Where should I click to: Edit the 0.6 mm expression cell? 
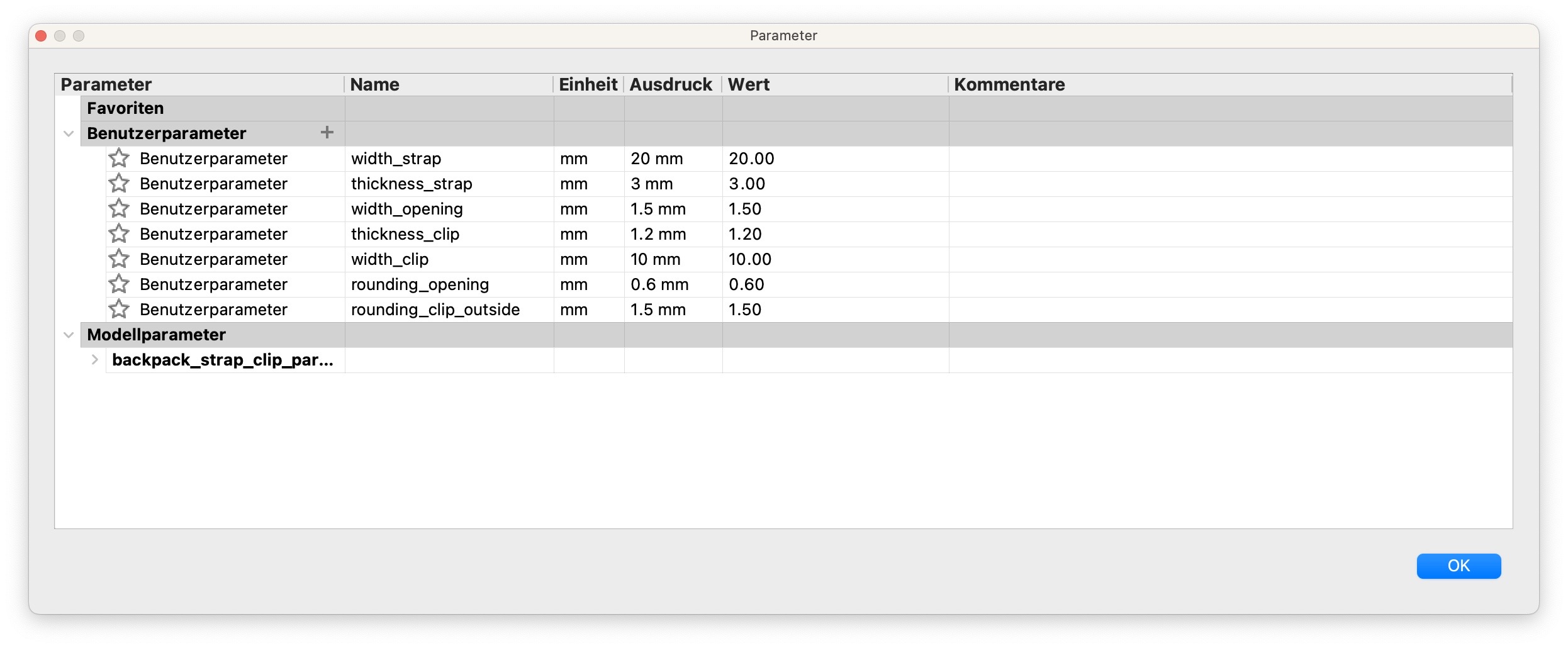pos(673,284)
